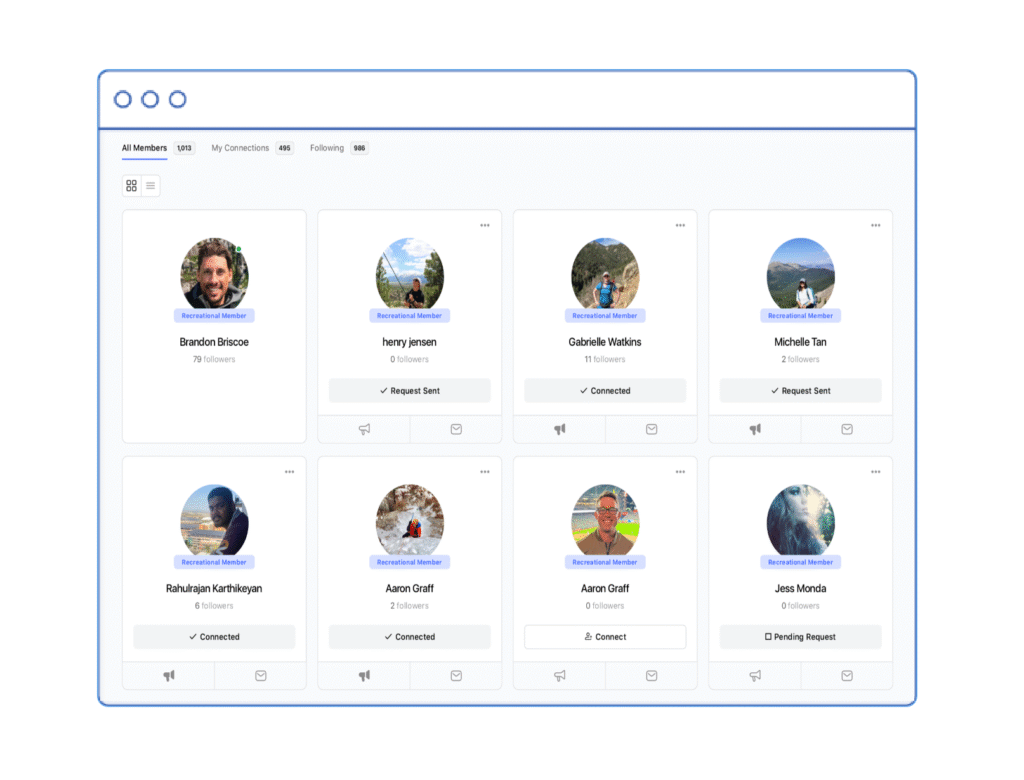Click envelope icon on Jess Monda's card

tap(847, 676)
